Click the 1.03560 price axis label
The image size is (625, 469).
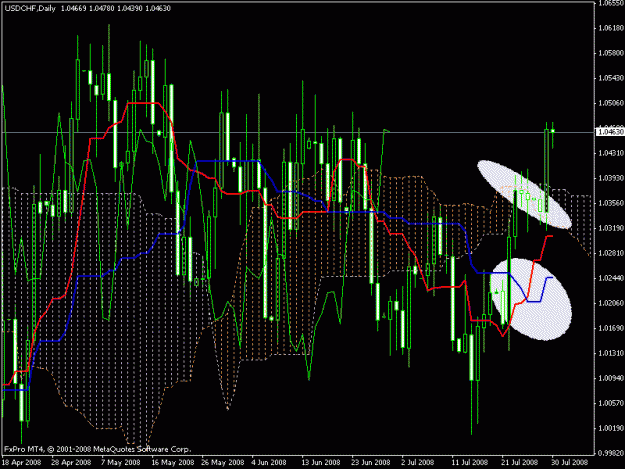pyautogui.click(x=611, y=203)
